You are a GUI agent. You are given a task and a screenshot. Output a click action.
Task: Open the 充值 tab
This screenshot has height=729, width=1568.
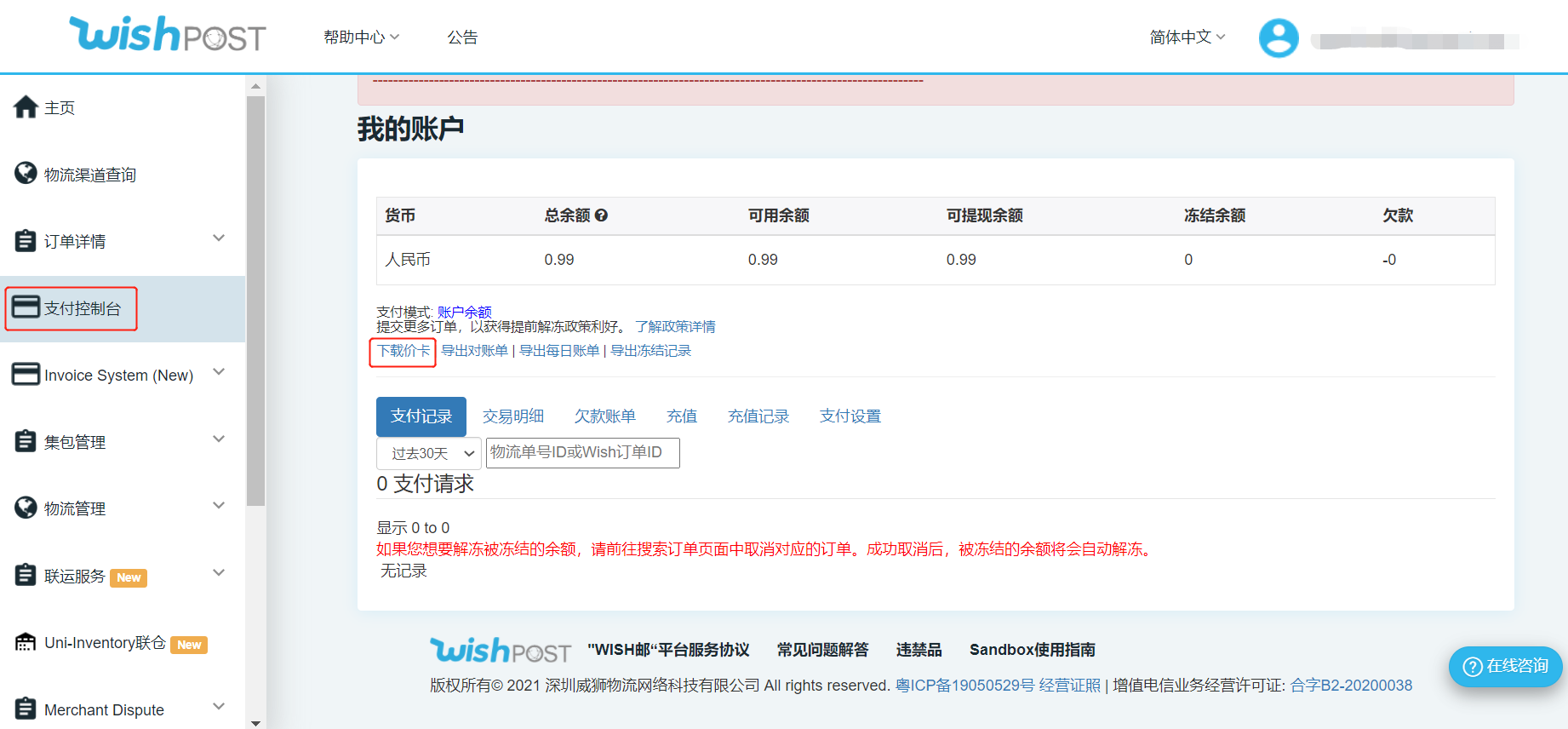click(x=682, y=416)
